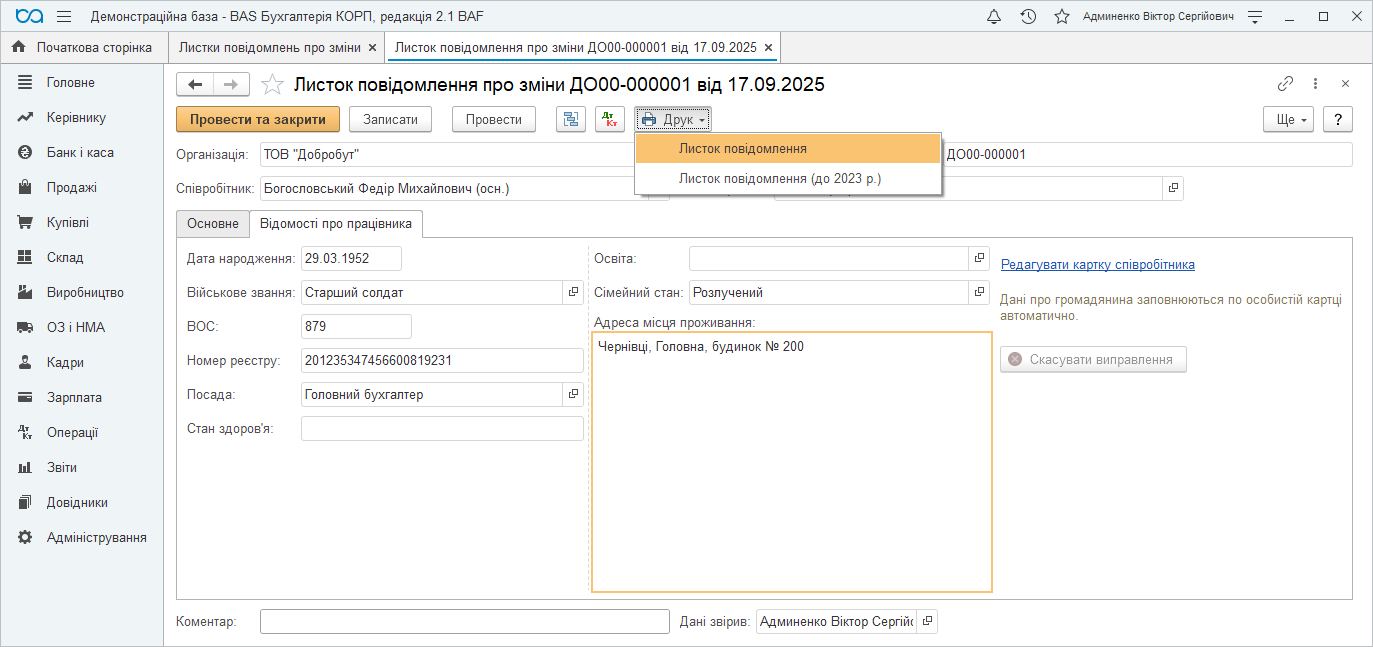
Task: Open the main hamburger menu
Action: [64, 17]
